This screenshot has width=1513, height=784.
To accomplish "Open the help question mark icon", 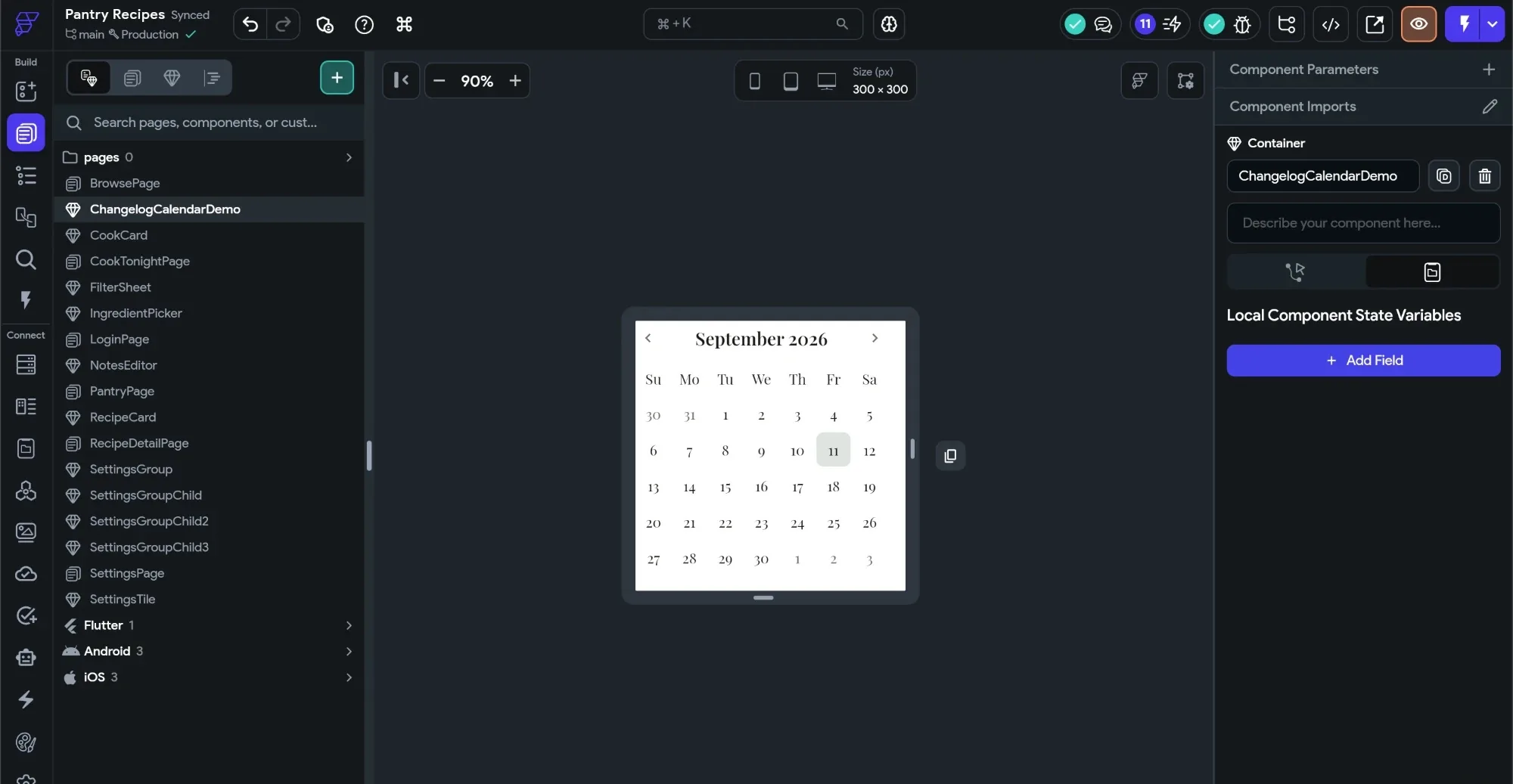I will point(364,24).
